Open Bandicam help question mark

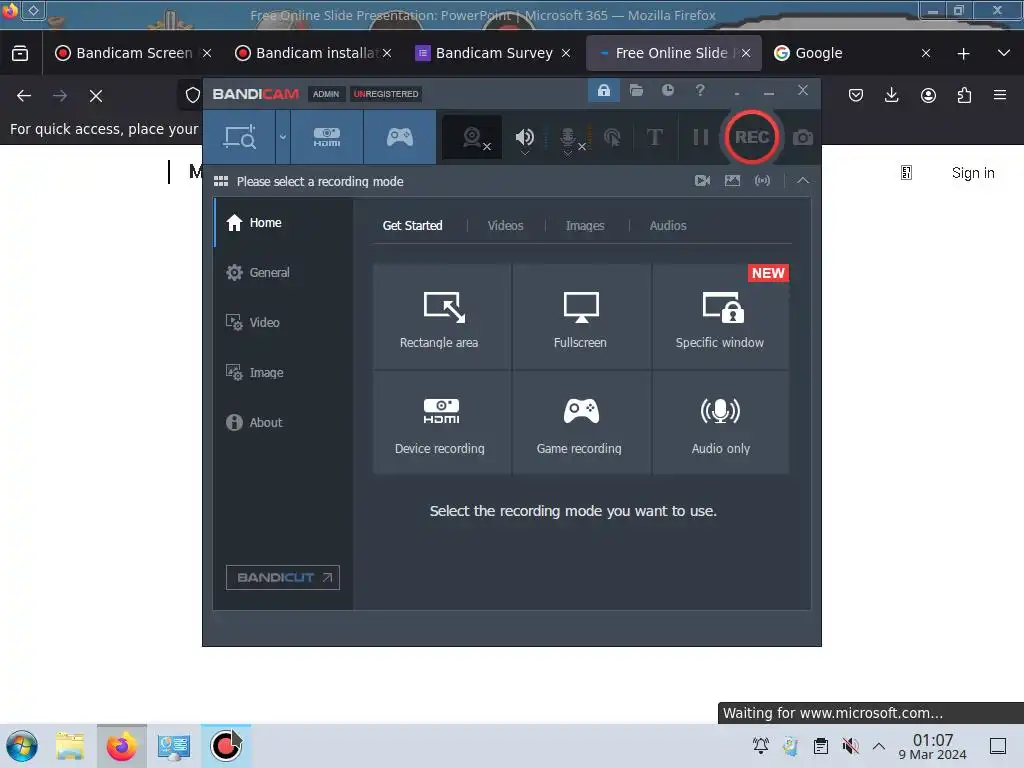coord(699,90)
